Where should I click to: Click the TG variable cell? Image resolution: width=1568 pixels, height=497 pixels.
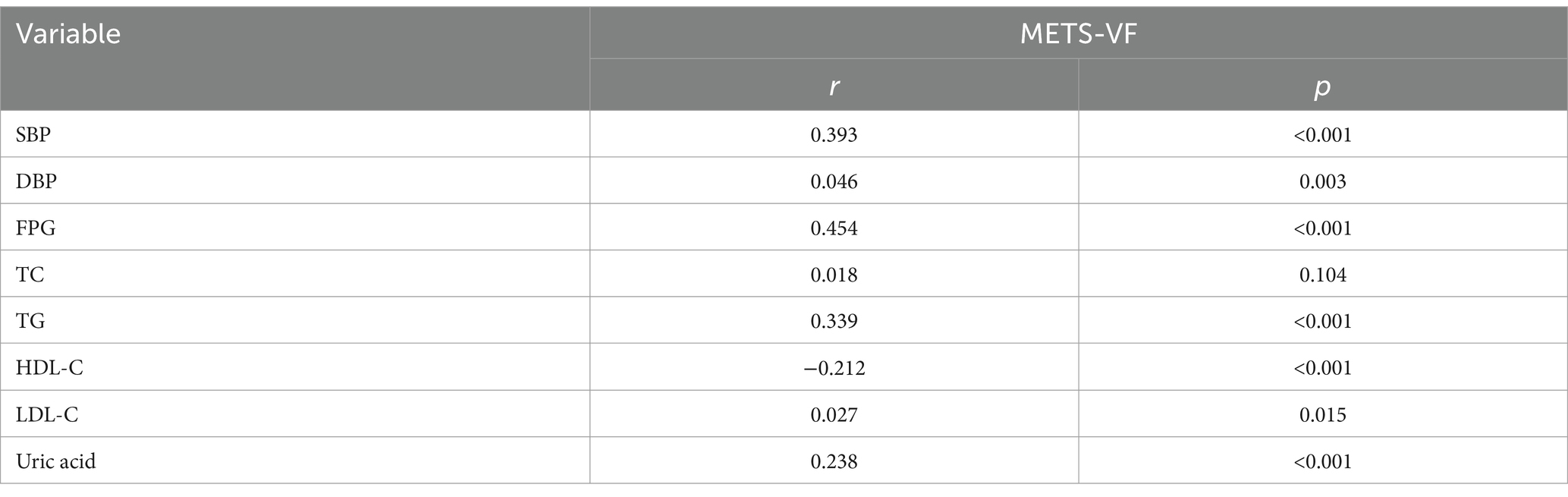30,322
